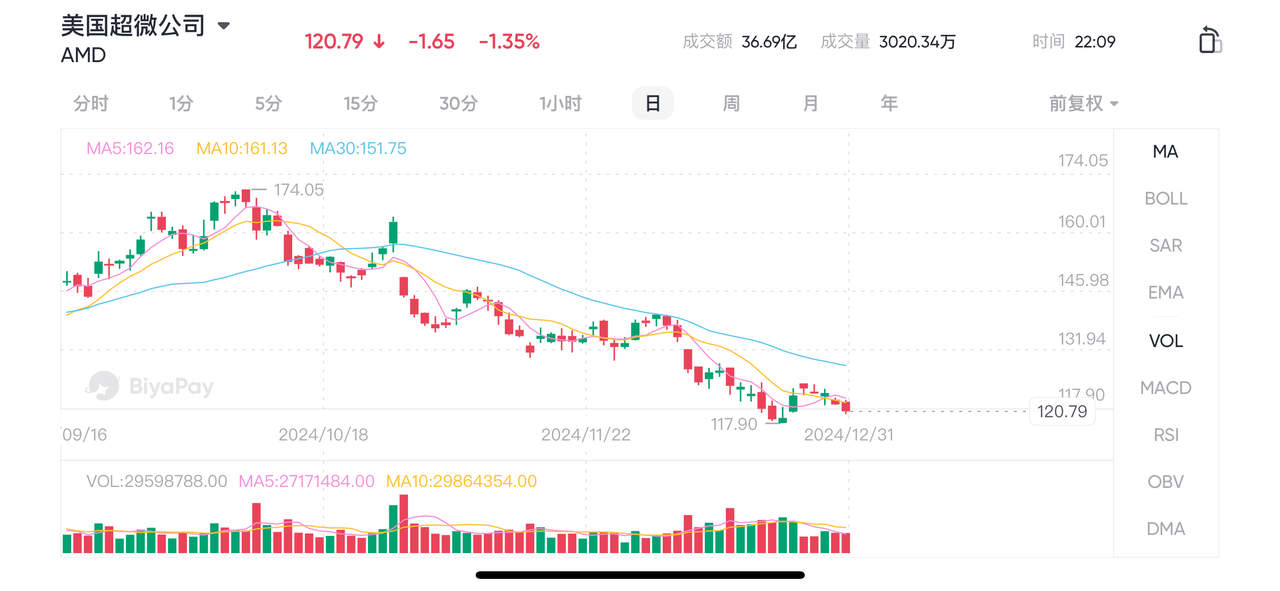Expand the 美国超微公司 stock name dropdown

coord(224,26)
